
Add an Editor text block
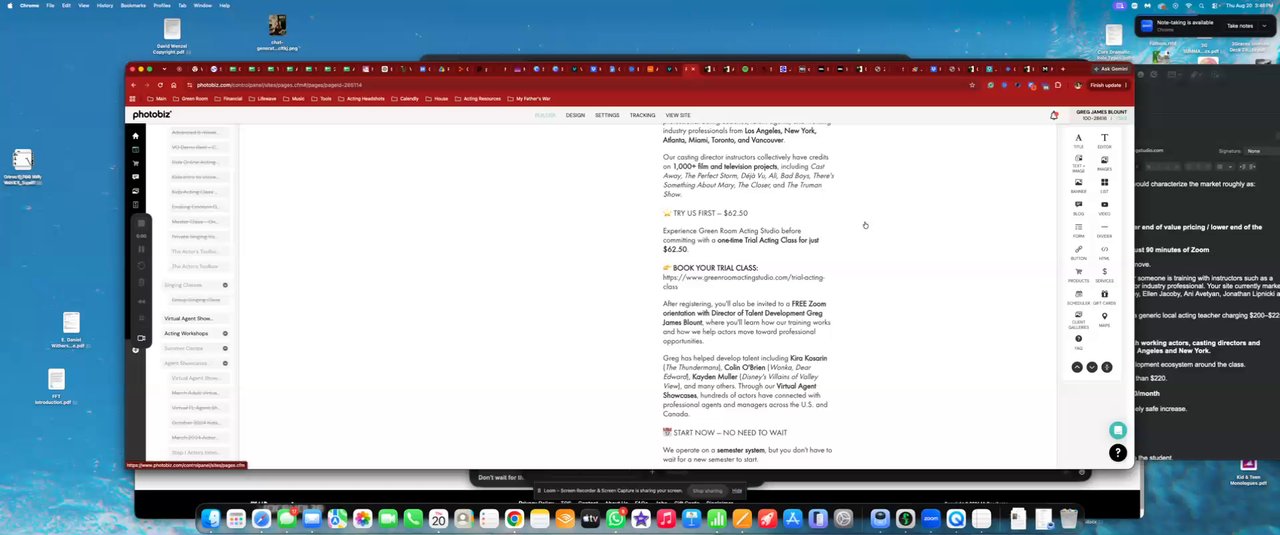tap(1104, 140)
